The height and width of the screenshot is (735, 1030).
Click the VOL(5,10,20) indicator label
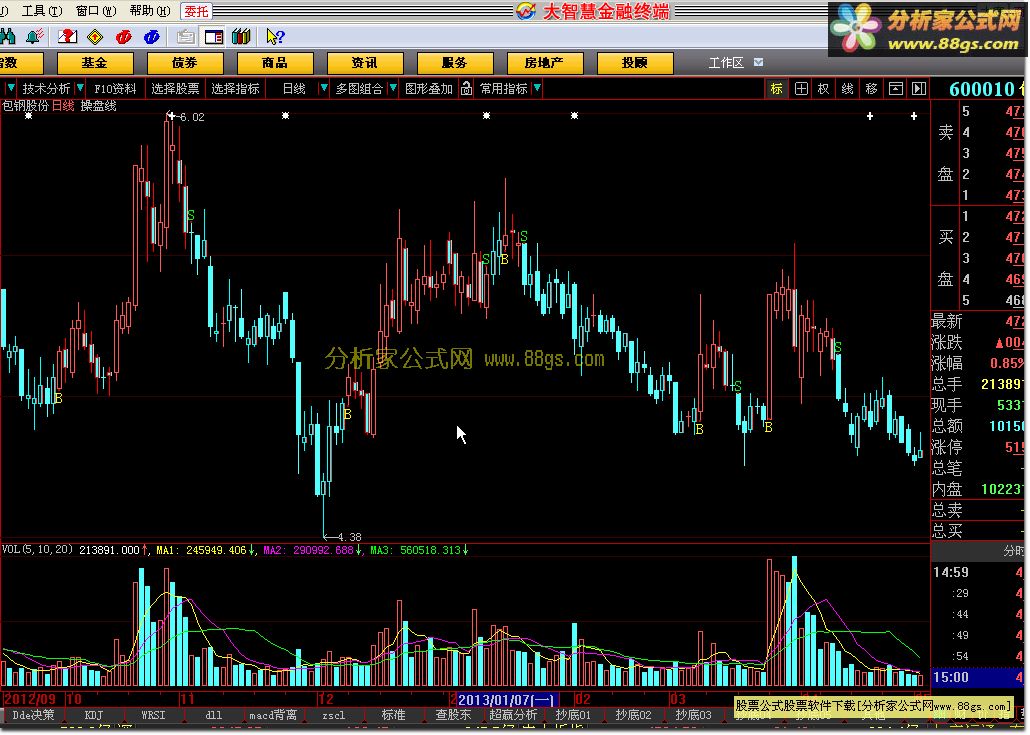click(x=37, y=549)
